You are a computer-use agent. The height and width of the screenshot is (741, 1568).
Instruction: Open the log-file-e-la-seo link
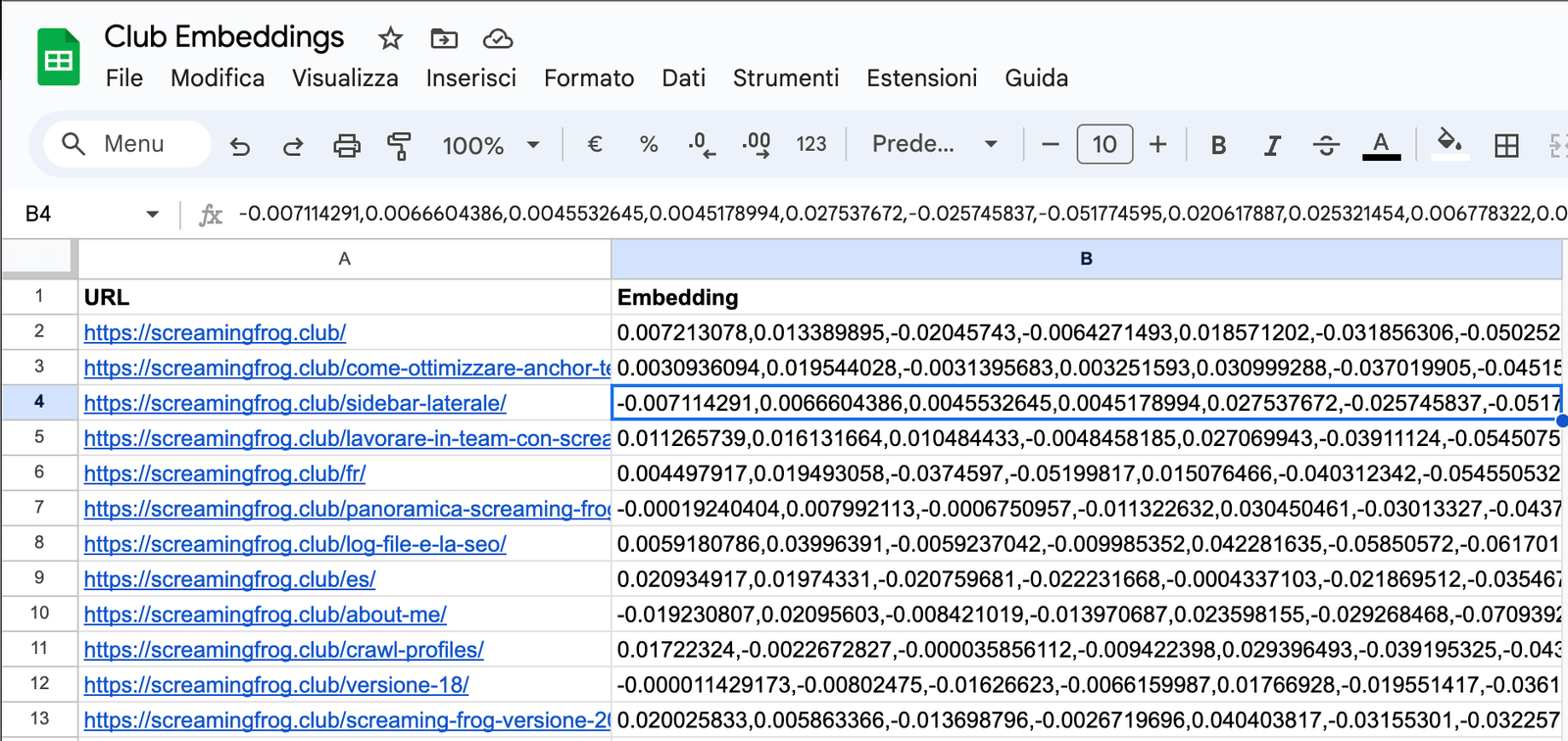[x=295, y=544]
